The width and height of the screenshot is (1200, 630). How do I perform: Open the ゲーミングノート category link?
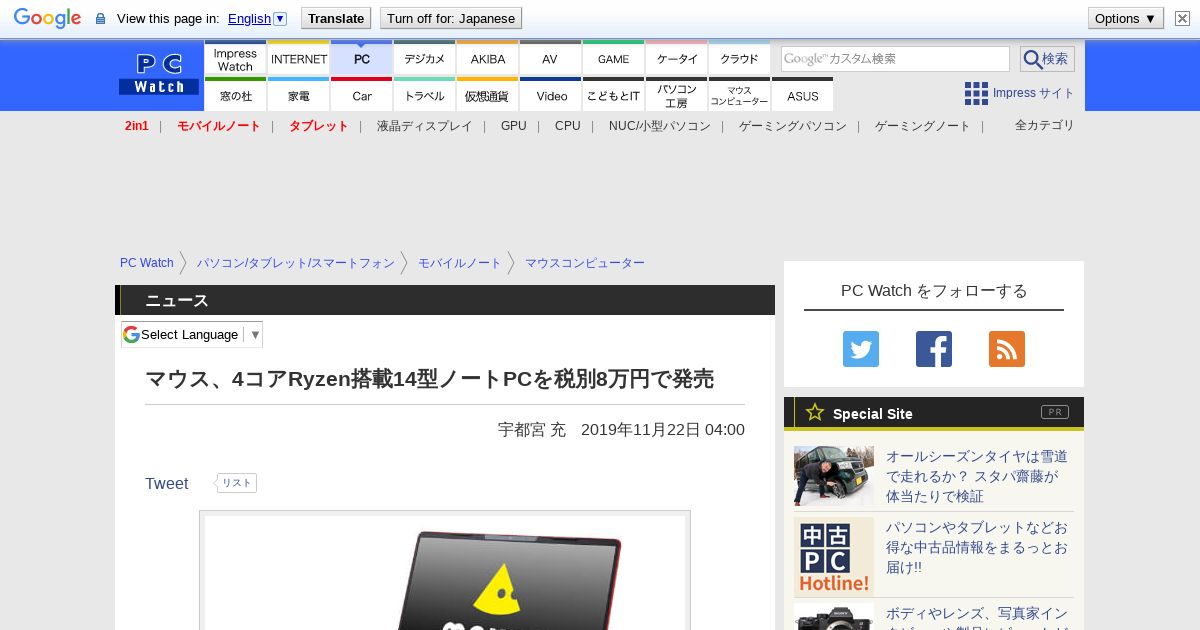[x=923, y=126]
